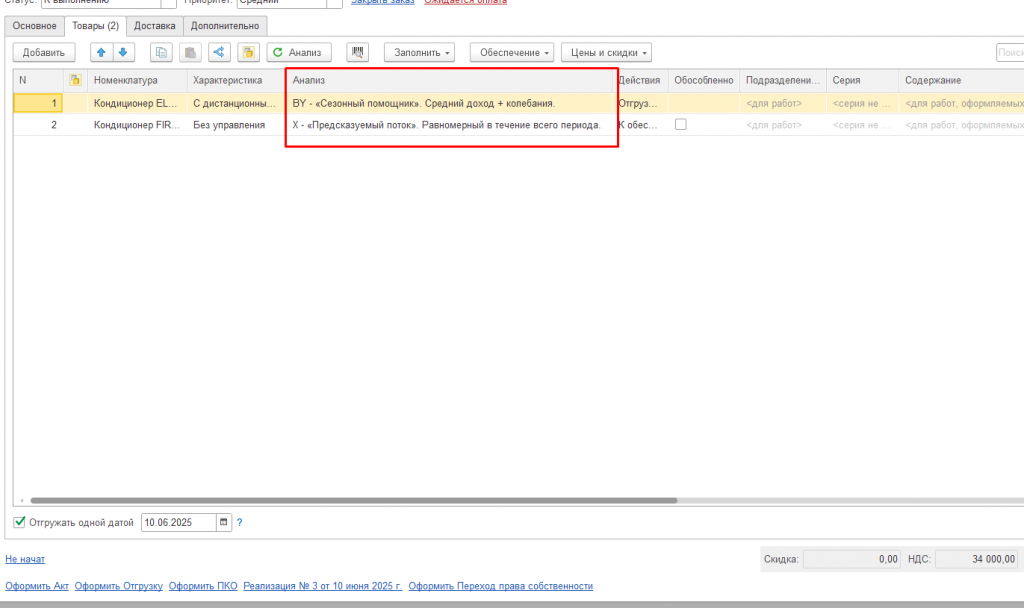
Task: Click the Оформить Акт link
Action: [x=37, y=586]
